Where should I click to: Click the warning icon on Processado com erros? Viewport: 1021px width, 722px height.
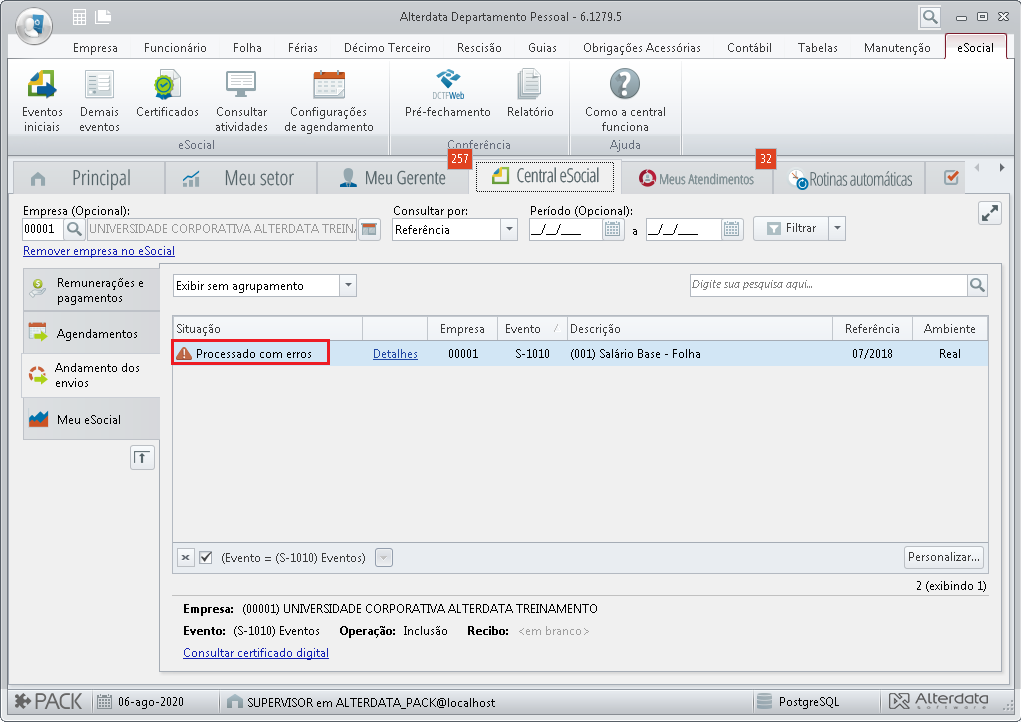[184, 354]
